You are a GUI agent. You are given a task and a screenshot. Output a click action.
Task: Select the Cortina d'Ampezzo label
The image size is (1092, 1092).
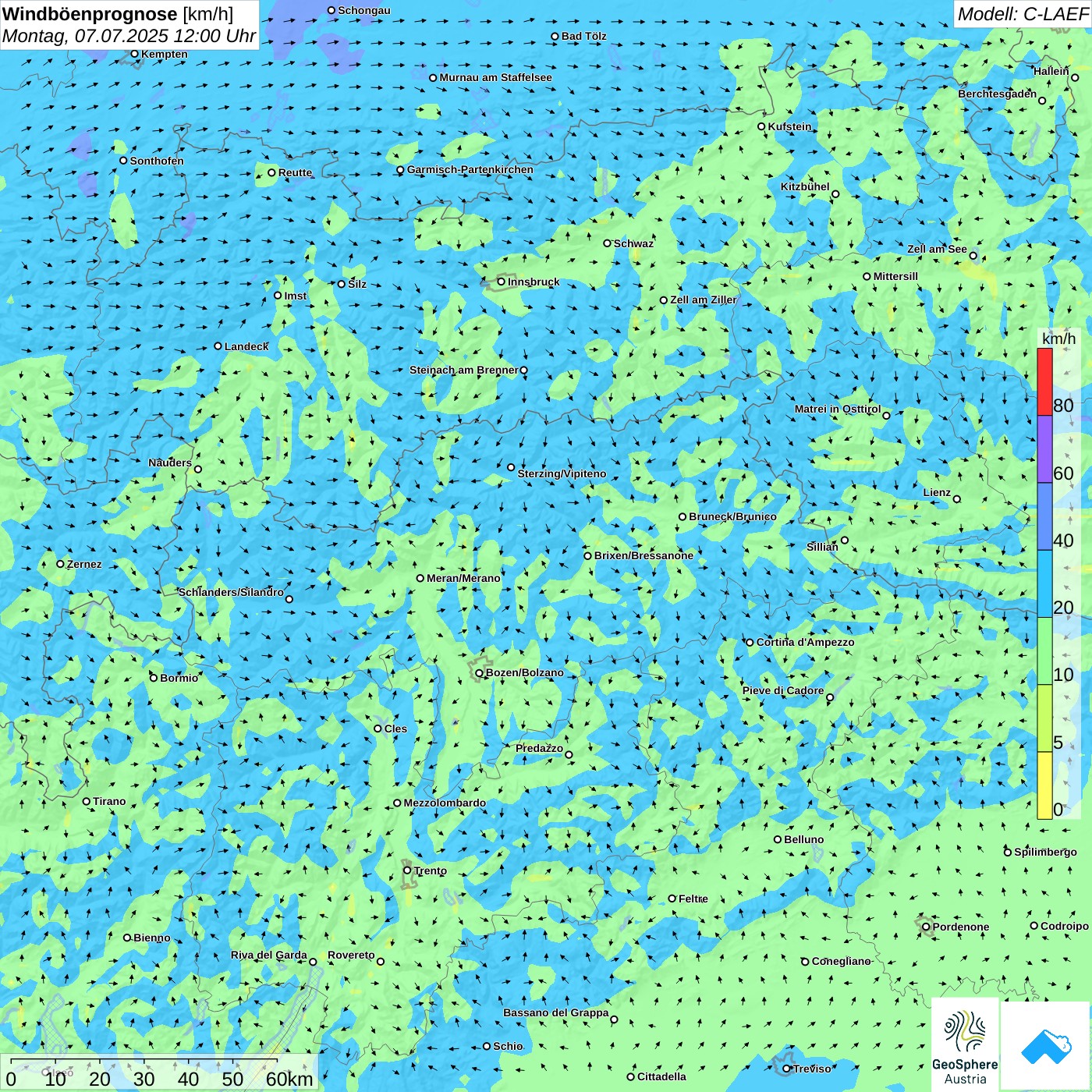click(x=806, y=642)
